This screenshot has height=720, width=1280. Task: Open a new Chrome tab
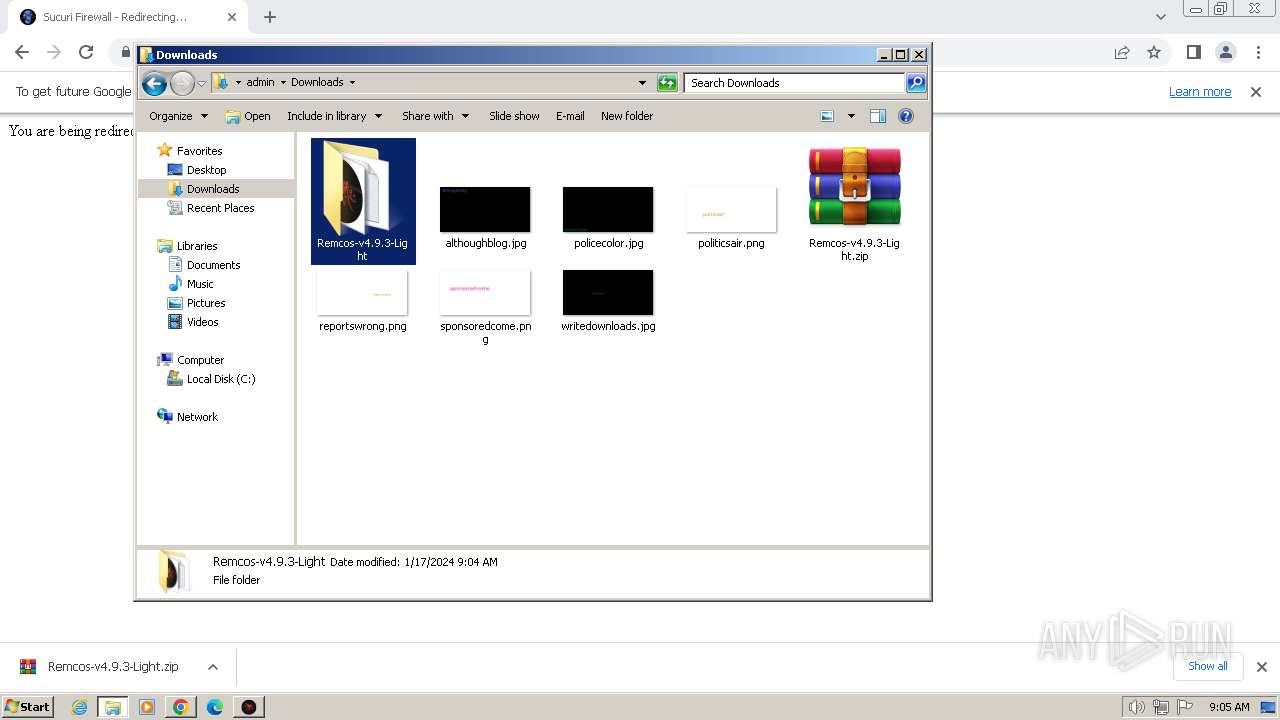click(x=270, y=17)
